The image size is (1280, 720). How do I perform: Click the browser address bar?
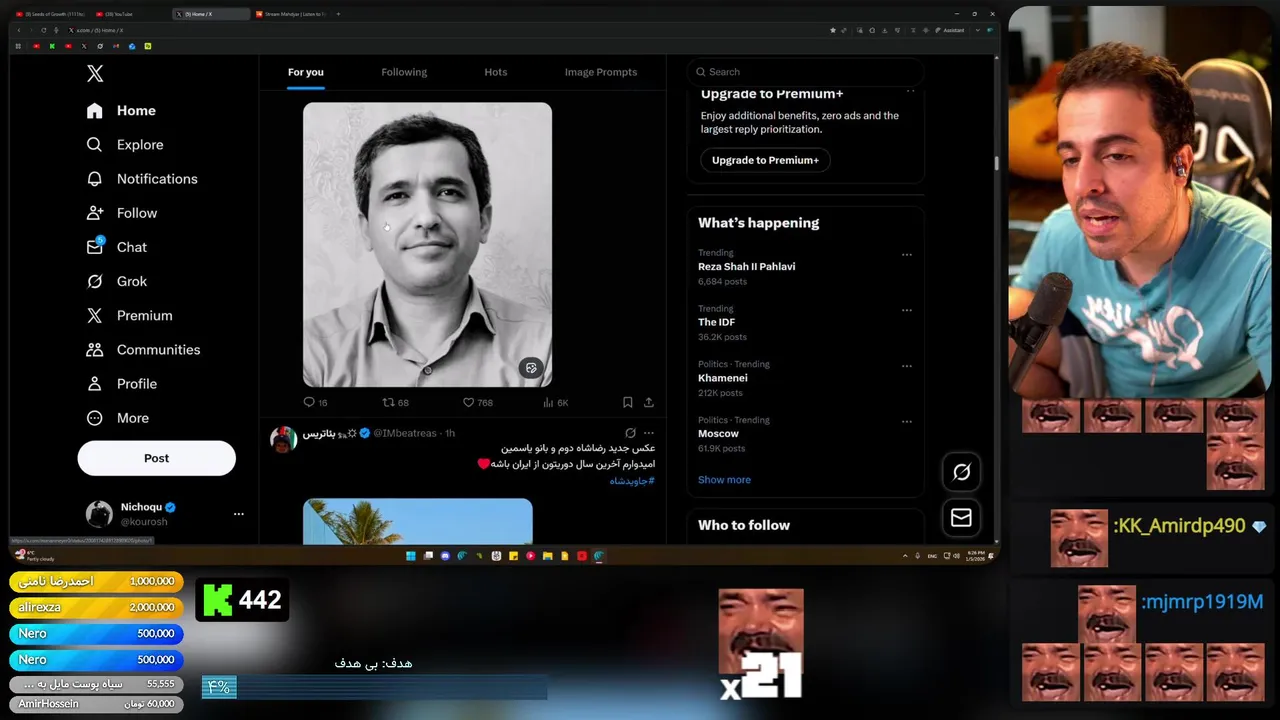click(x=445, y=30)
